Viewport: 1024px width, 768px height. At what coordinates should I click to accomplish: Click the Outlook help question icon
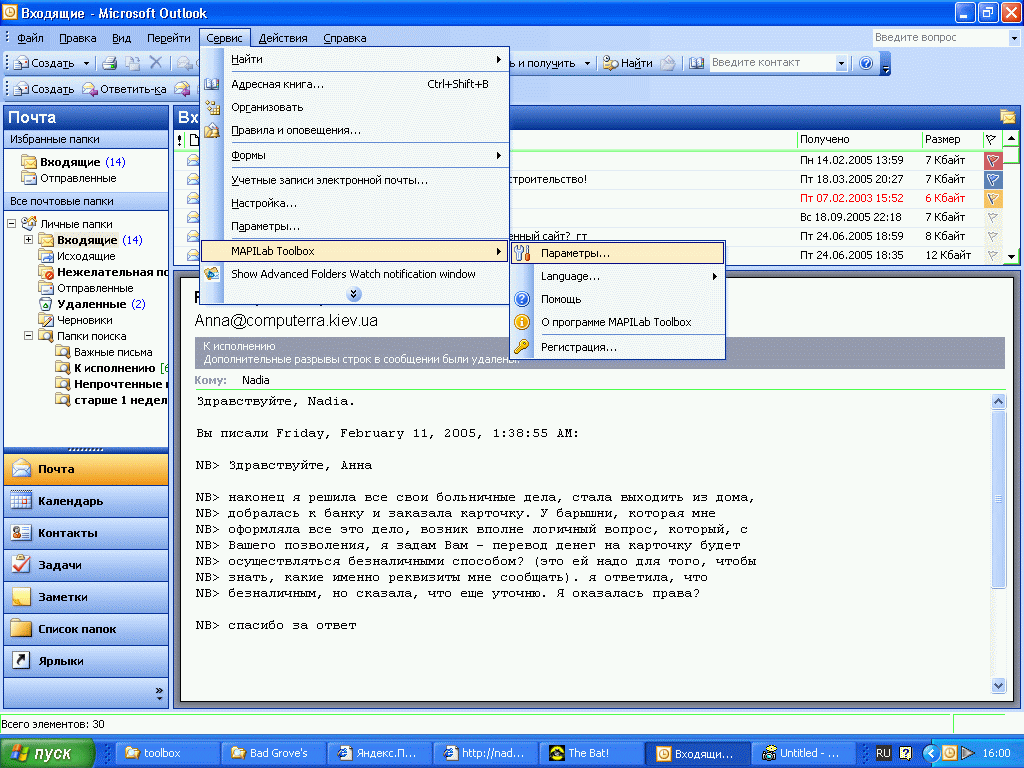(866, 63)
